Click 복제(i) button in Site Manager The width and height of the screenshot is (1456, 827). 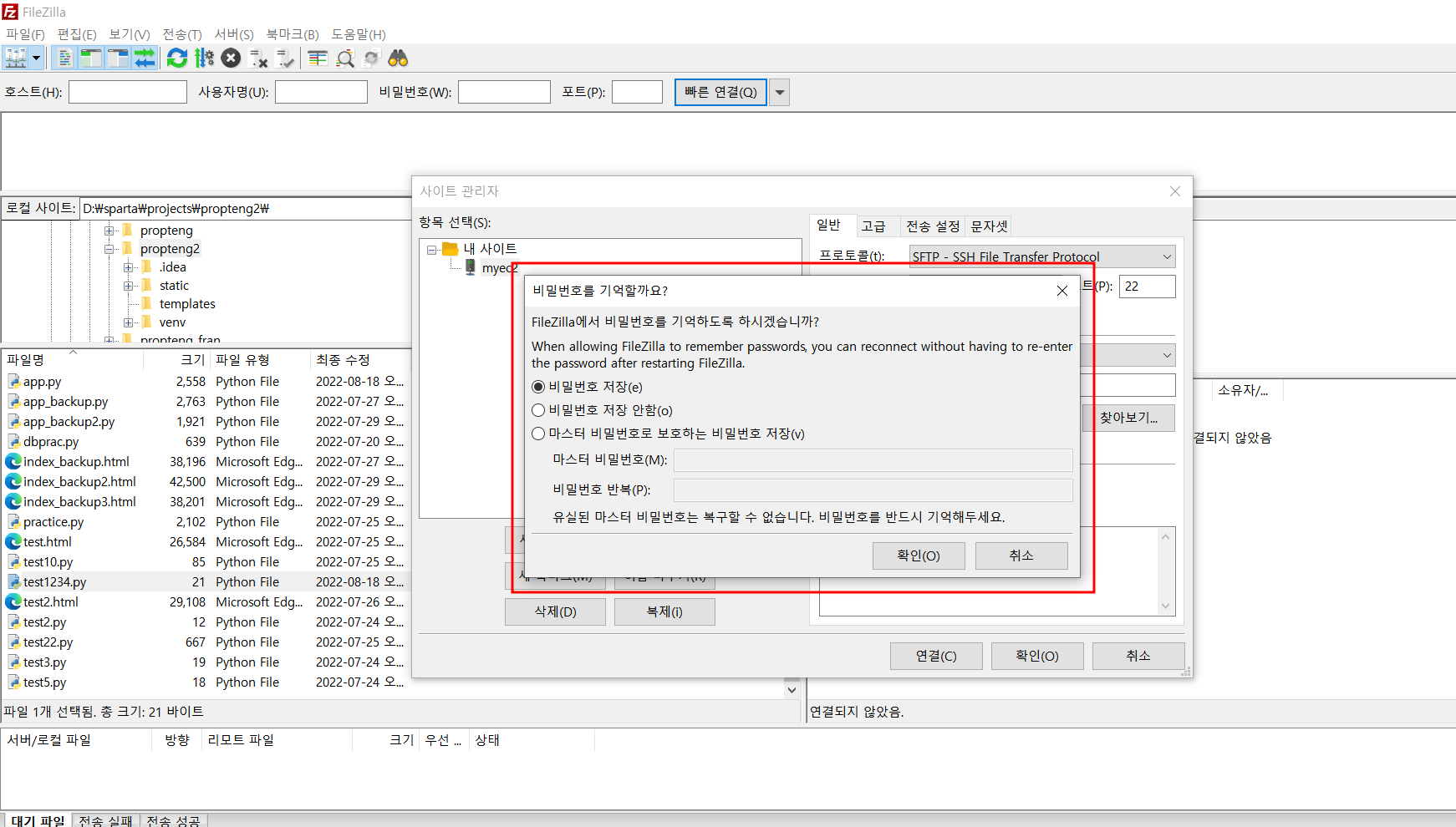[664, 611]
